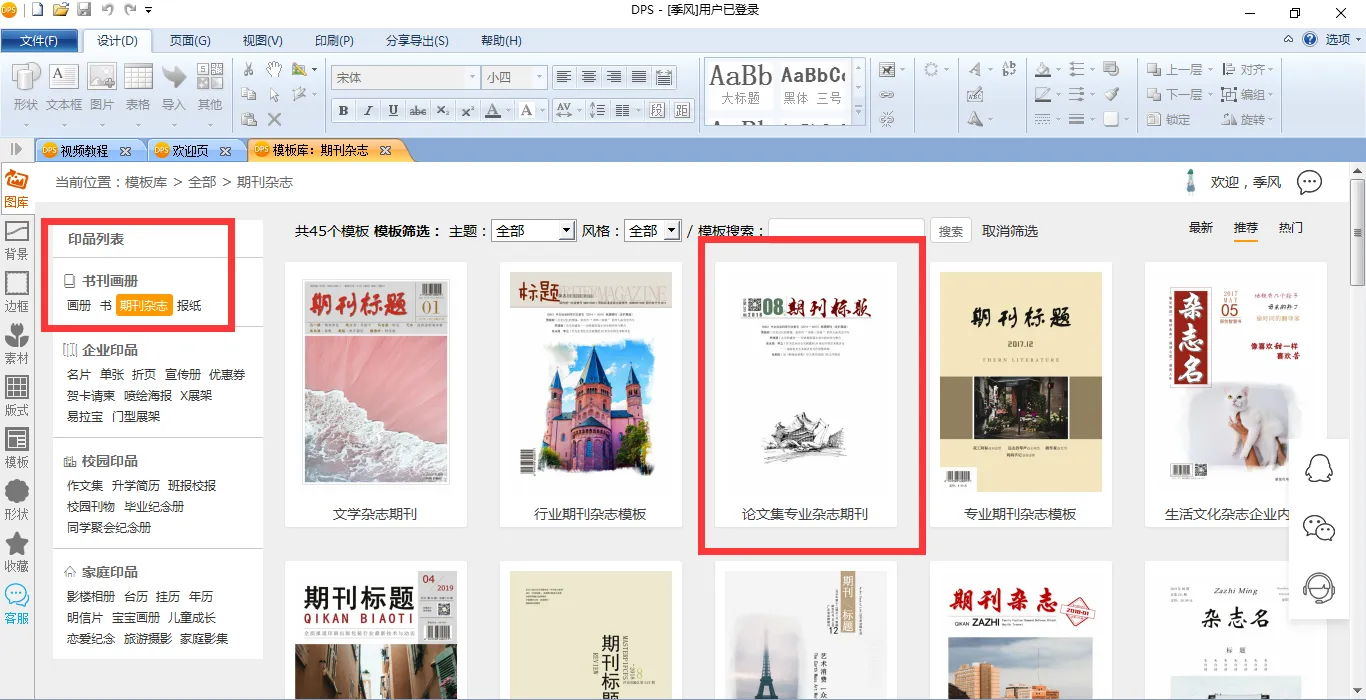Insert a 文本框 text box from the ribbon
This screenshot has height=700, width=1366.
coord(64,86)
